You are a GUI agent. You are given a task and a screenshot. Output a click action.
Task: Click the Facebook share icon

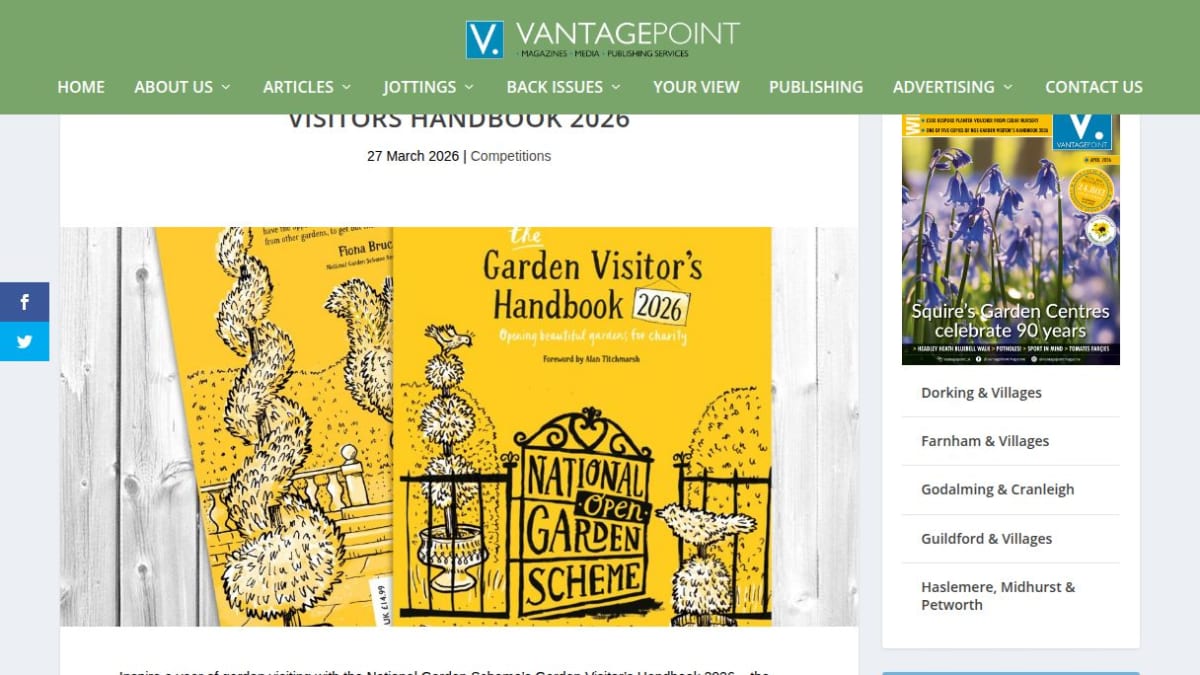coord(24,302)
